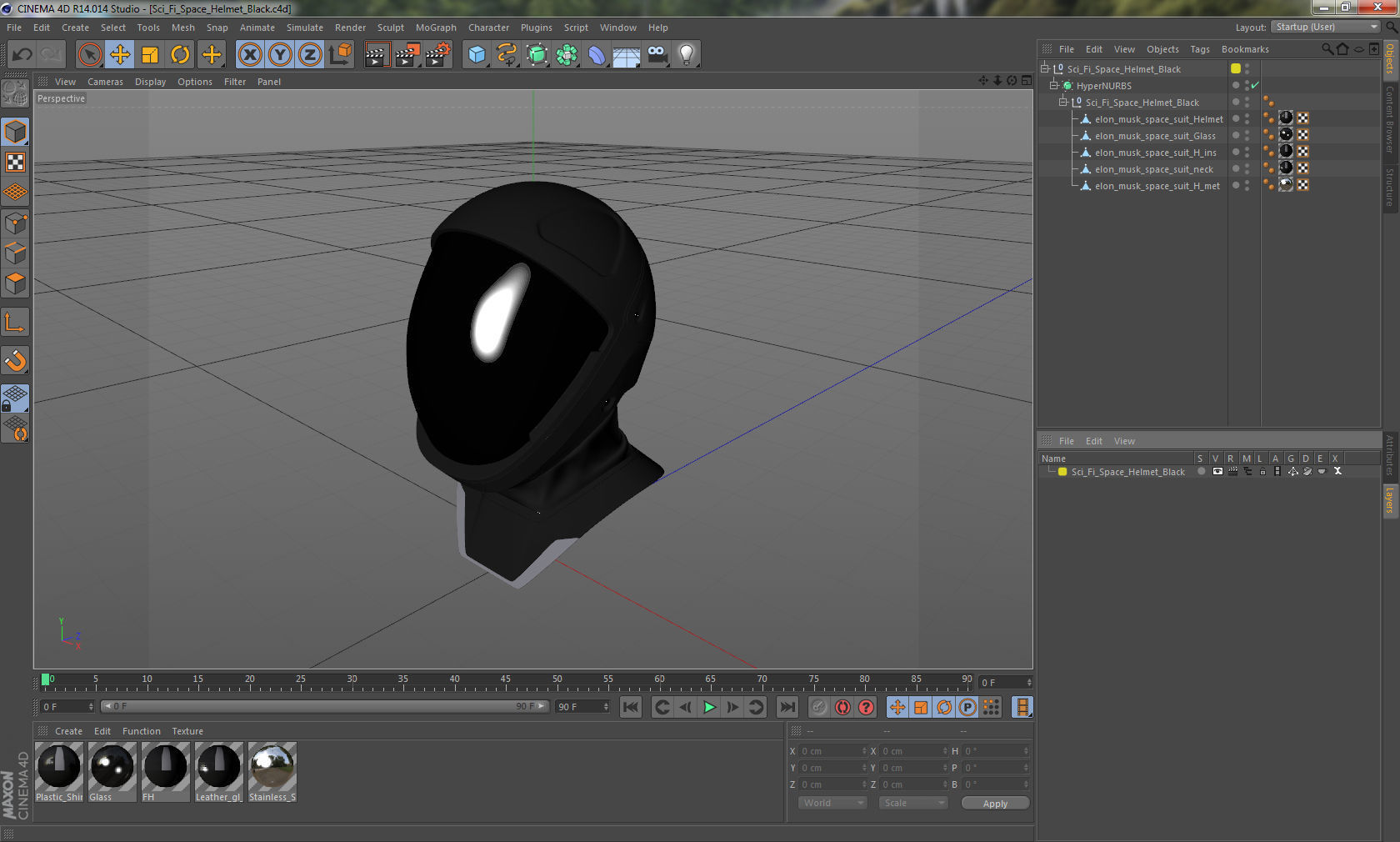Select the Glass material thumbnail
This screenshot has width=1400, height=842.
(x=112, y=772)
